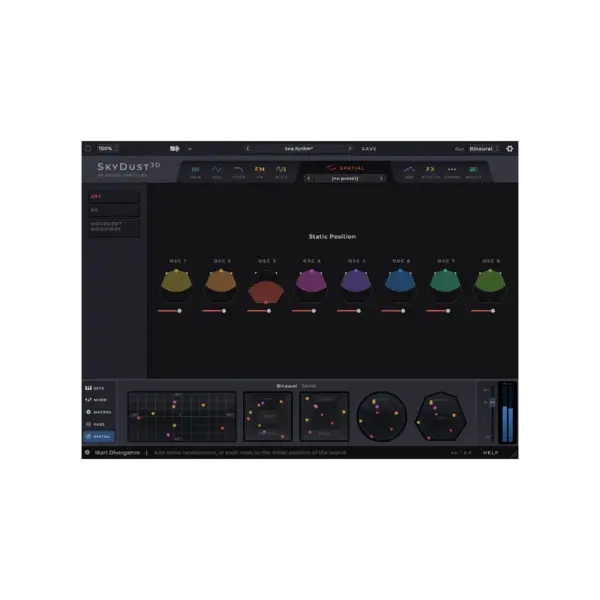
Task: Open the Out Binaural output dropdown
Action: pyautogui.click(x=484, y=149)
